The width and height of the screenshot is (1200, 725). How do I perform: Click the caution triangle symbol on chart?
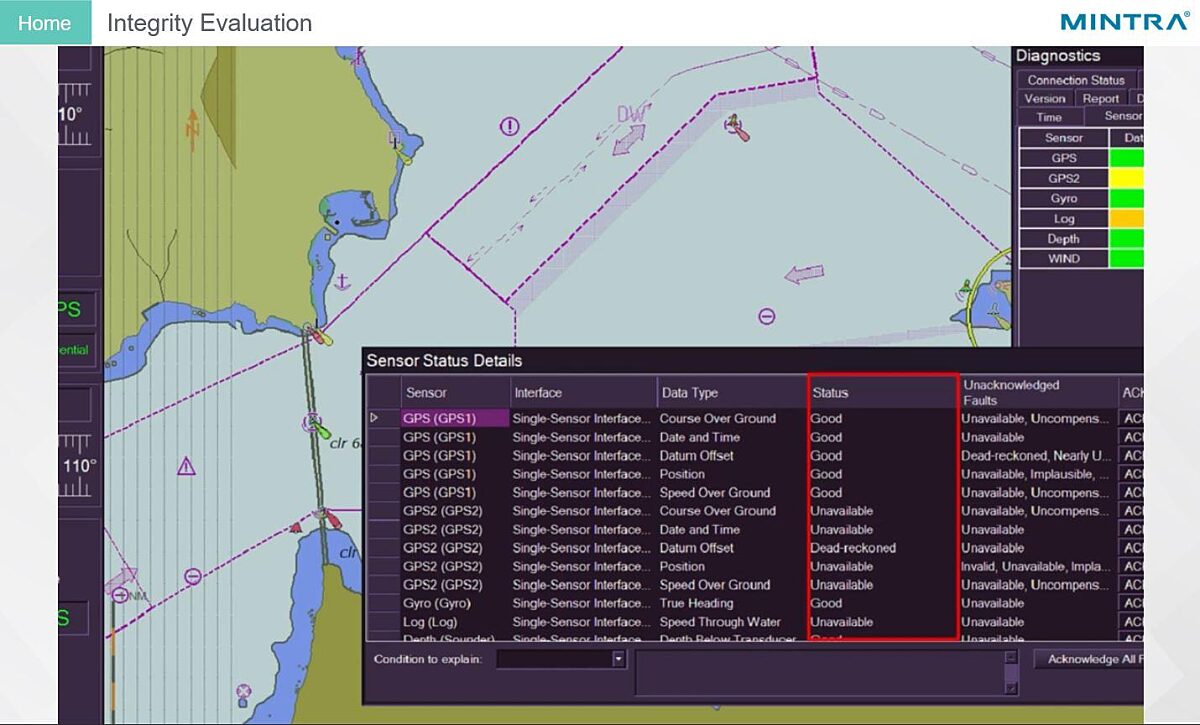click(186, 466)
